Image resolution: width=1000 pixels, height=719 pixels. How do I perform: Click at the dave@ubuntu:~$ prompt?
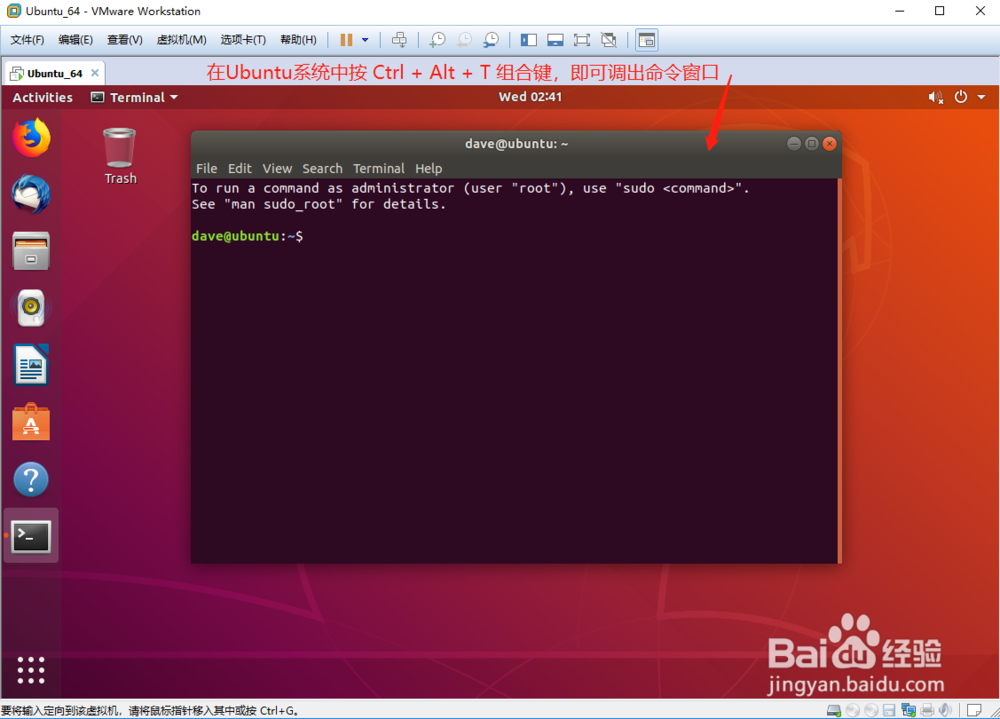click(247, 236)
